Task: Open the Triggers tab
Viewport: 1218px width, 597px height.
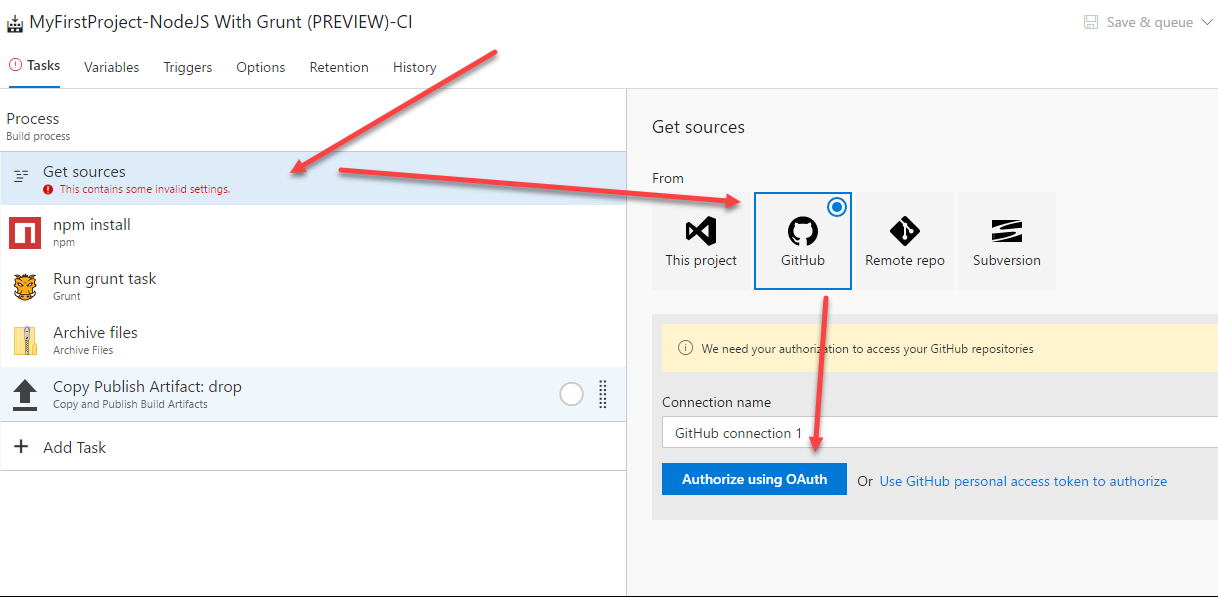Action: (x=188, y=67)
